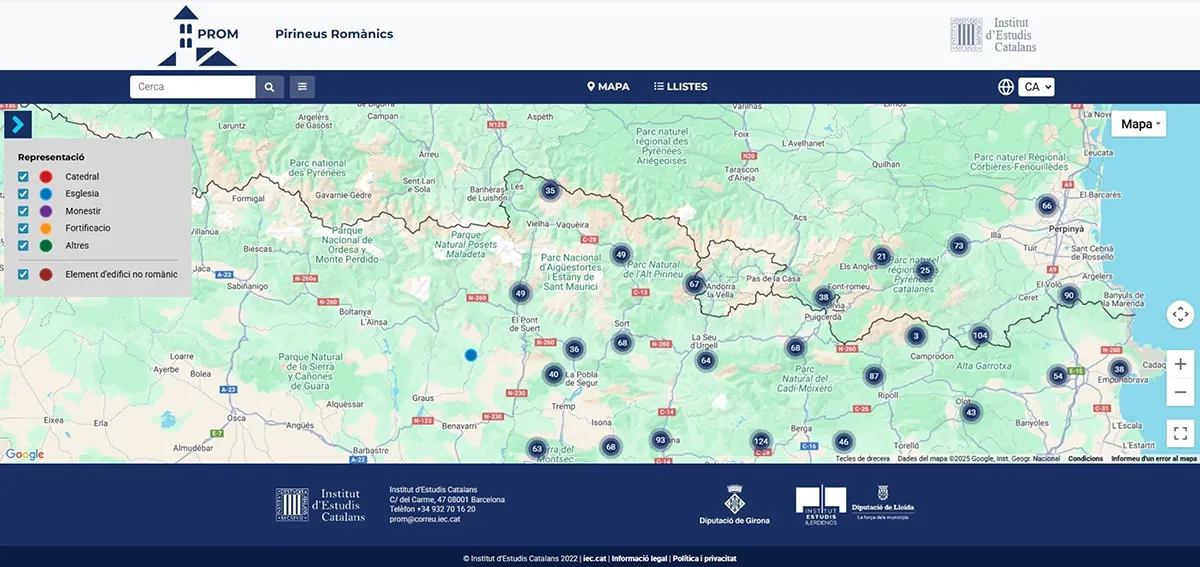Uncheck the Catedral checkbox

[23, 177]
